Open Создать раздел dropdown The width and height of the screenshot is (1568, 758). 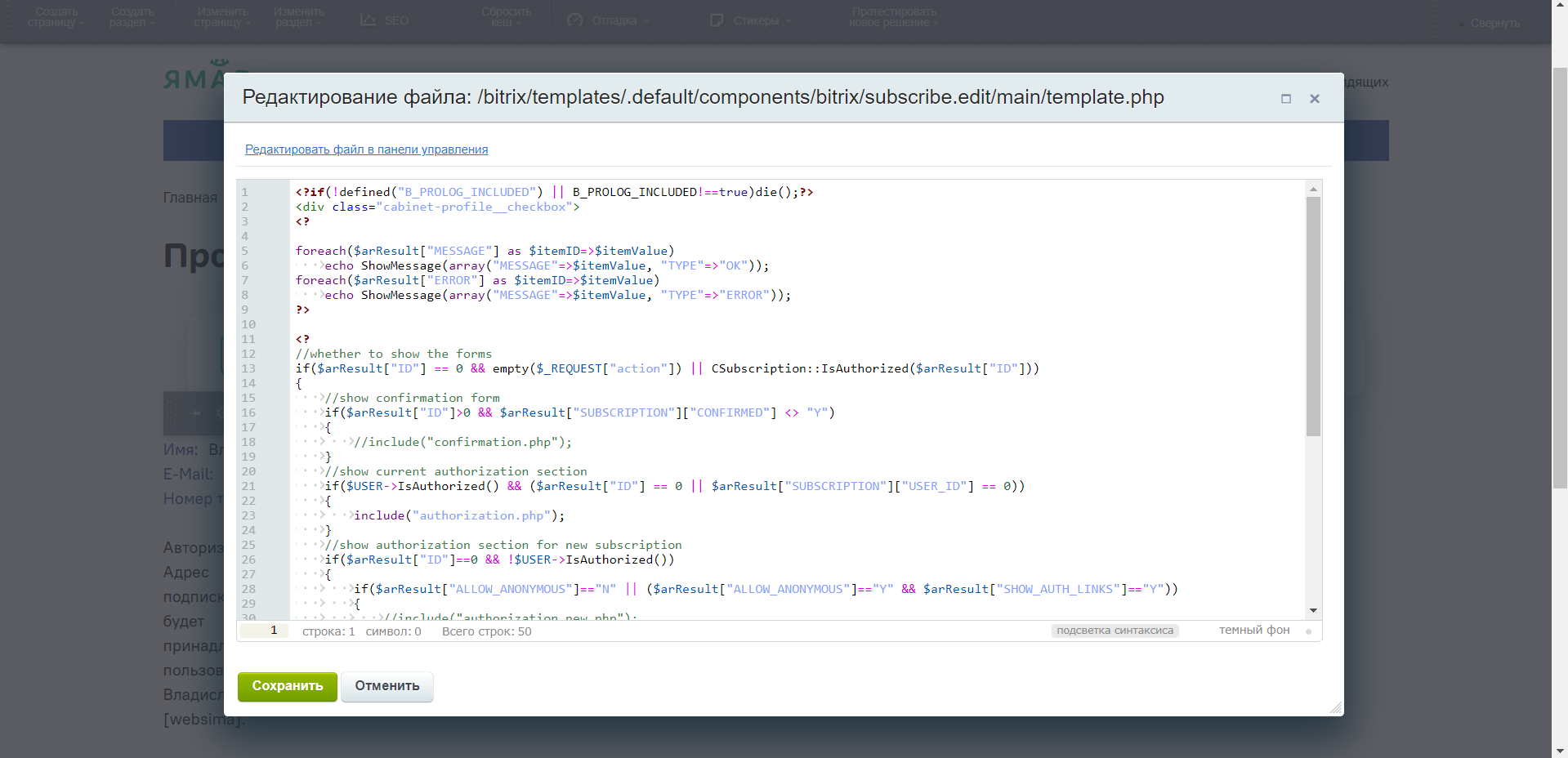click(132, 17)
